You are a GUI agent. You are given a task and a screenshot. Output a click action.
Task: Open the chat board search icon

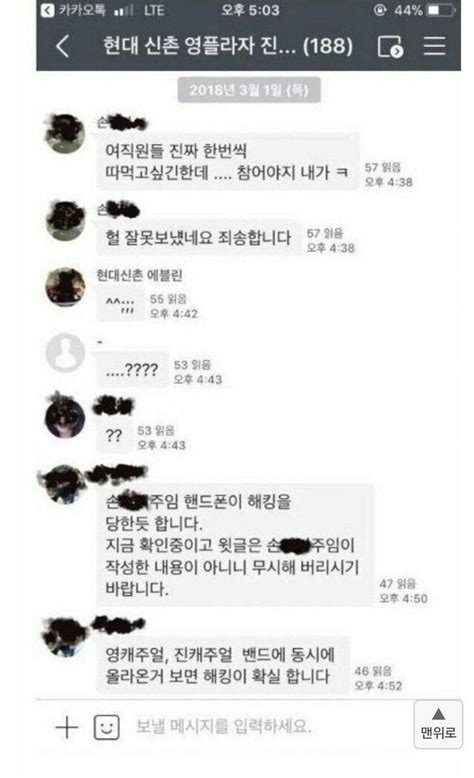pyautogui.click(x=390, y=46)
